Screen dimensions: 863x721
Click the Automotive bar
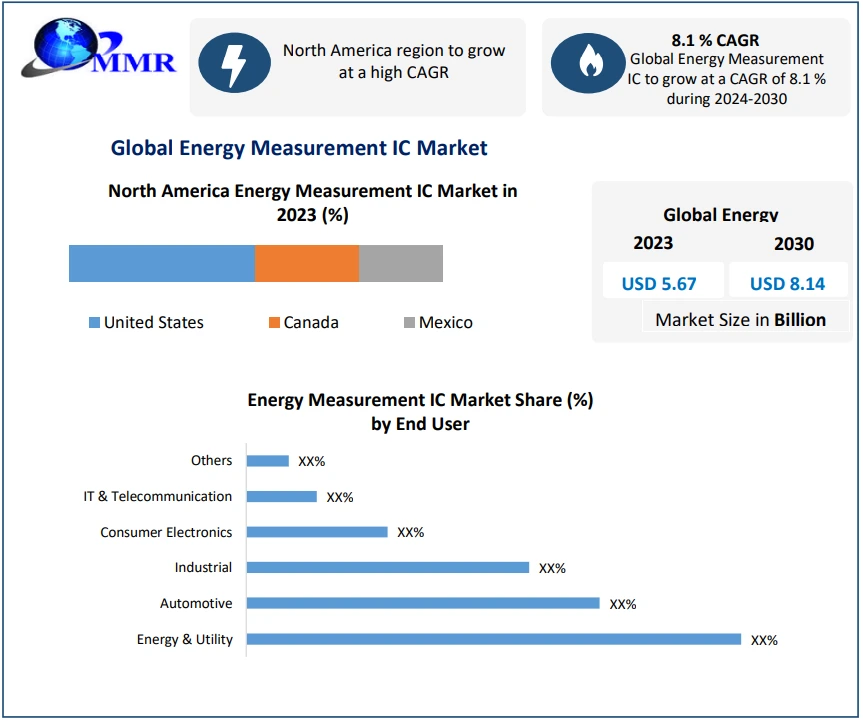422,603
